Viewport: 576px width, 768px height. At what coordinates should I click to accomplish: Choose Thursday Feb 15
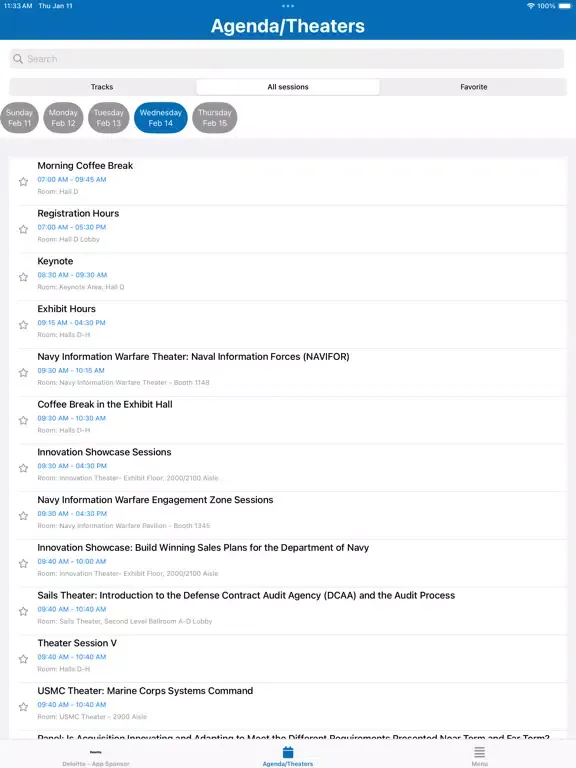(215, 118)
